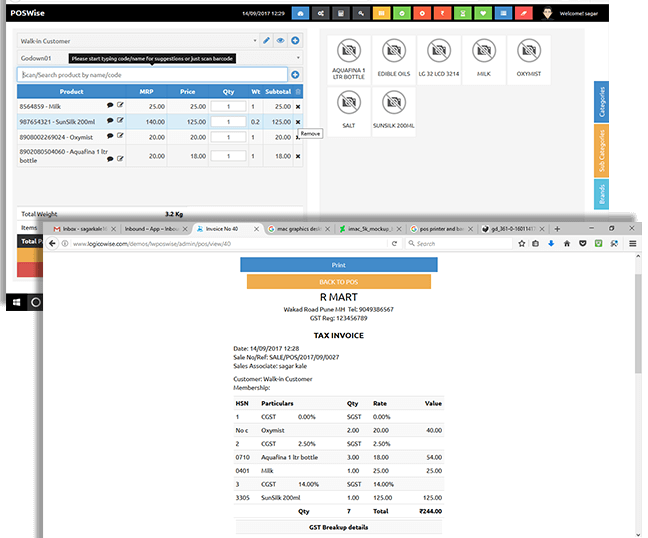Click the yellow register icon in header
The width and height of the screenshot is (648, 538).
pos(381,13)
